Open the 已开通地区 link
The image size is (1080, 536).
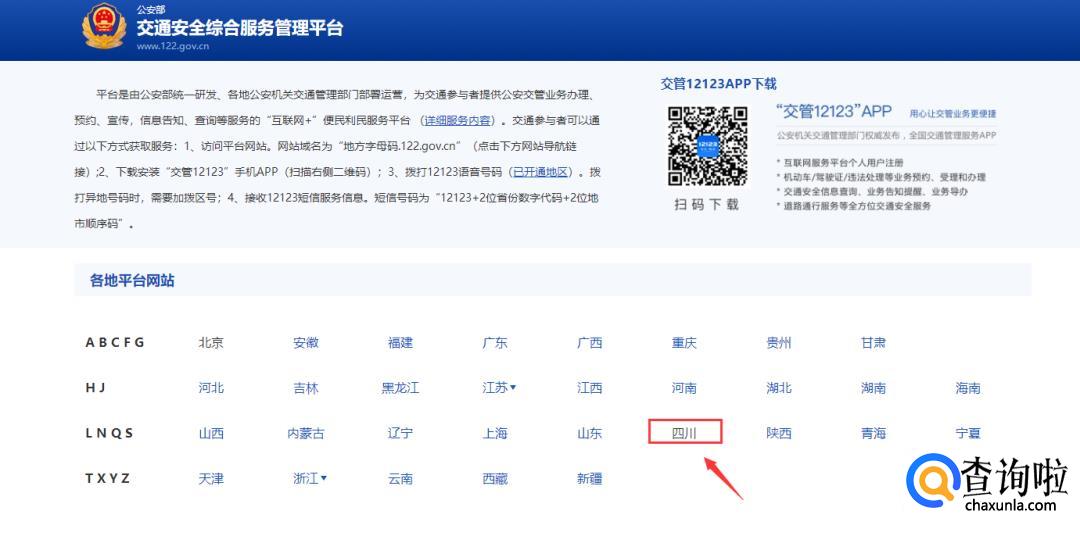[540, 172]
